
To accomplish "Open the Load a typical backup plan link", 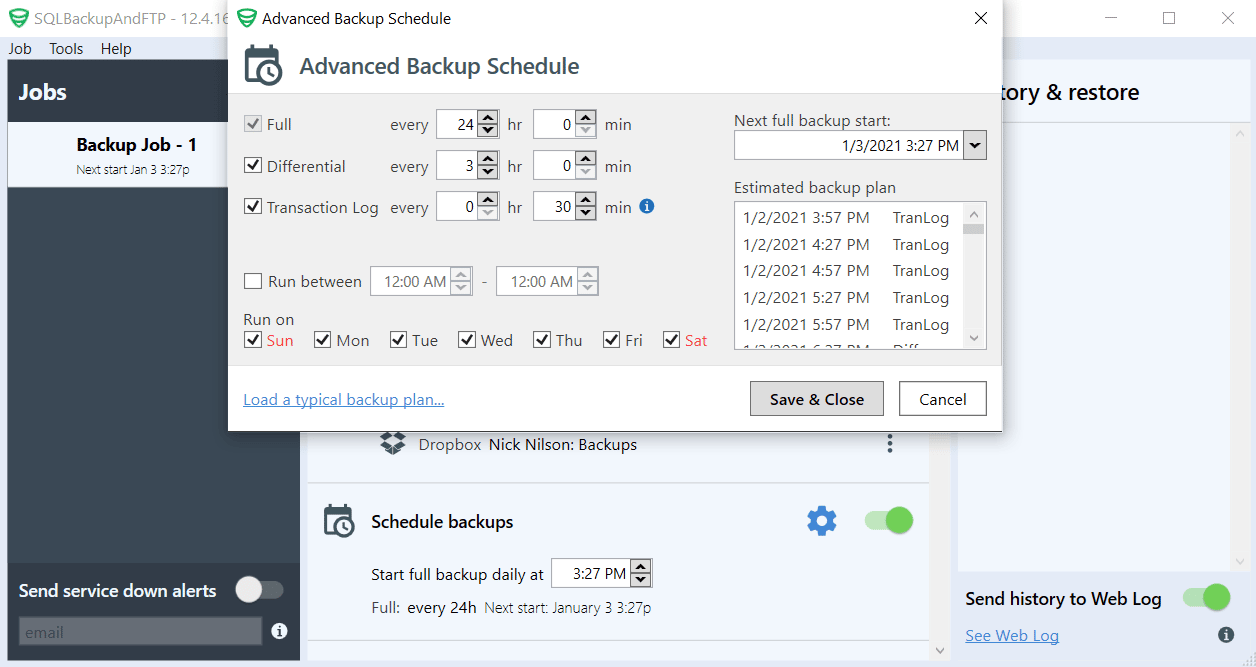I will click(343, 399).
